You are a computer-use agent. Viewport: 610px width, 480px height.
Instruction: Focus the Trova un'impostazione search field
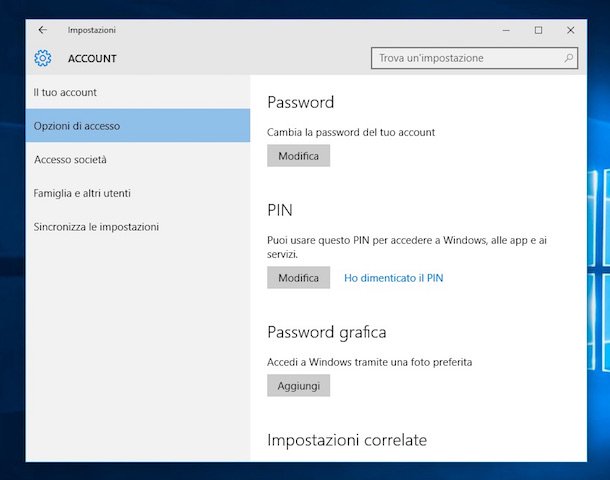pos(474,58)
